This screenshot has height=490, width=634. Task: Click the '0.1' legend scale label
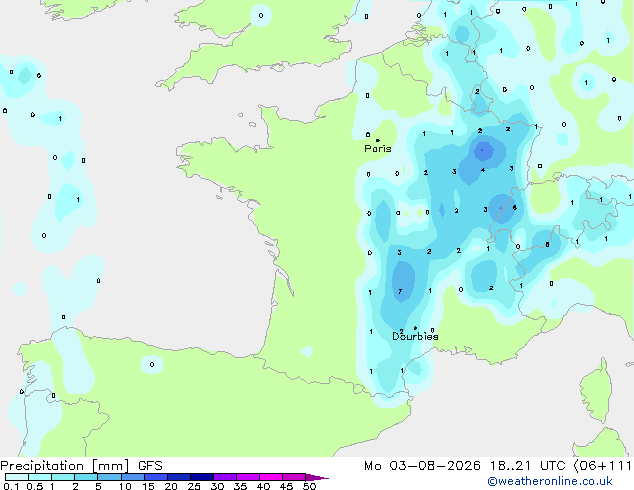[11, 486]
